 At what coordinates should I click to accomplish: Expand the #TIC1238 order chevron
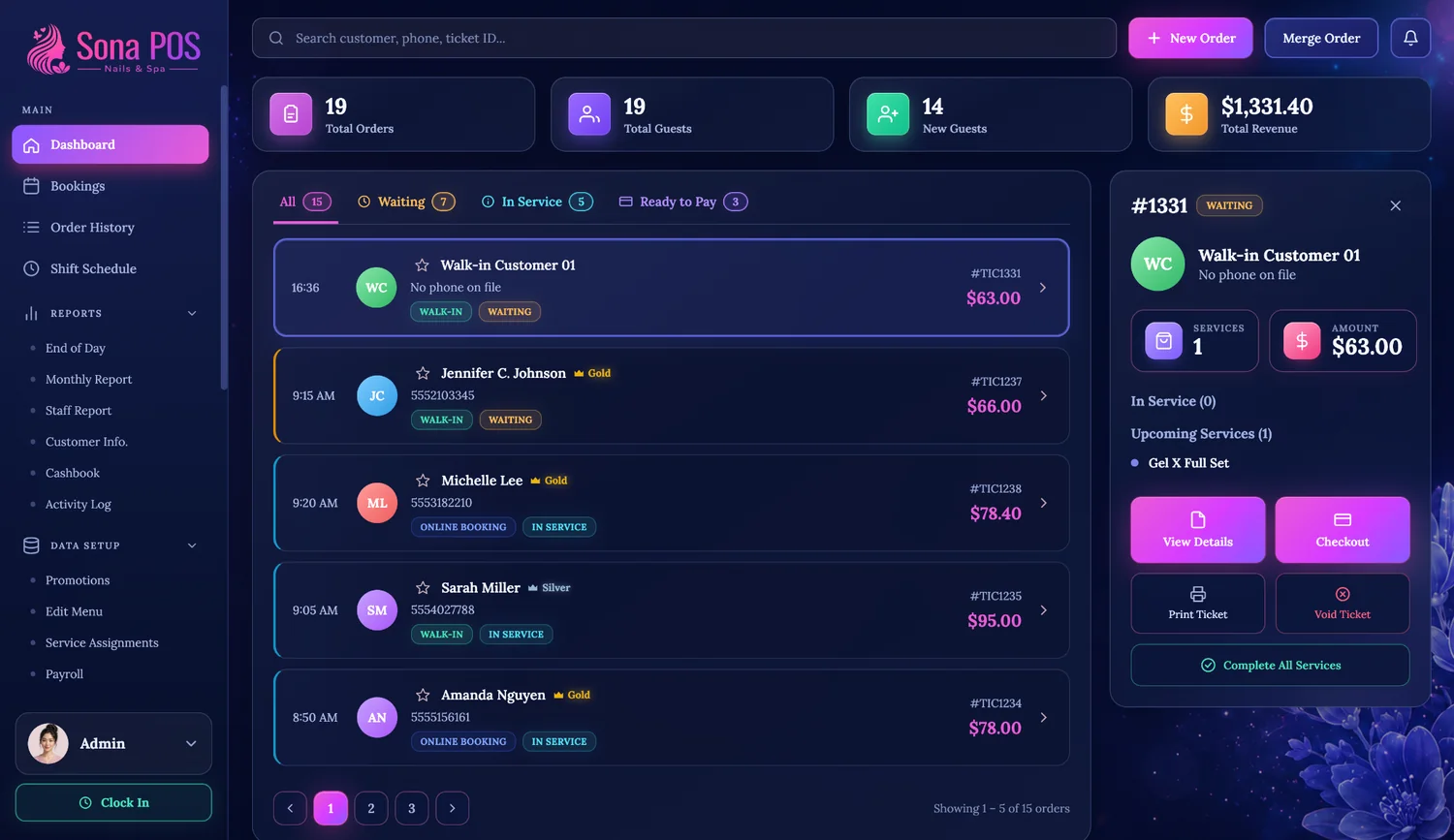click(x=1043, y=503)
